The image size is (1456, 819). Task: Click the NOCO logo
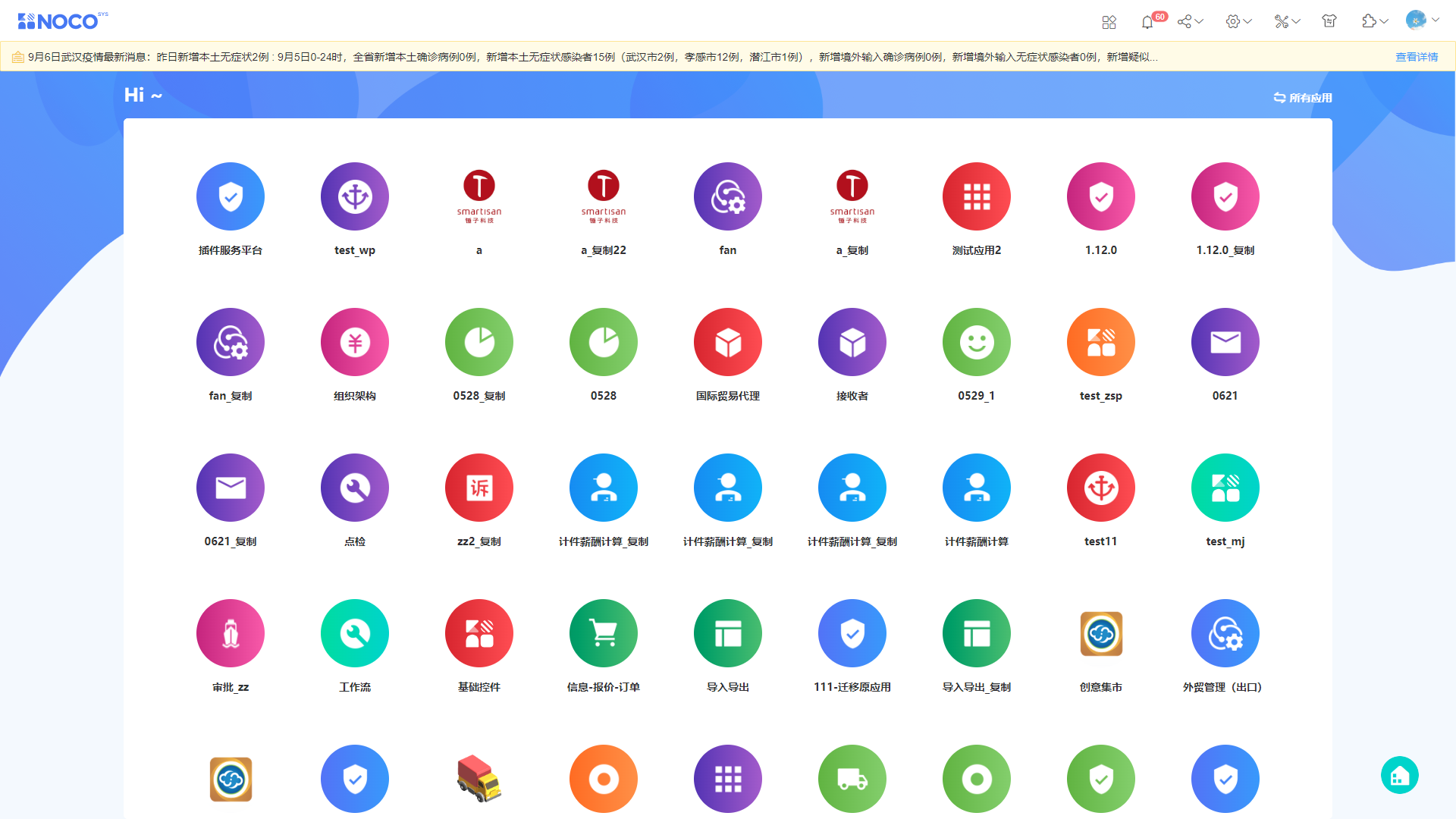tap(63, 20)
